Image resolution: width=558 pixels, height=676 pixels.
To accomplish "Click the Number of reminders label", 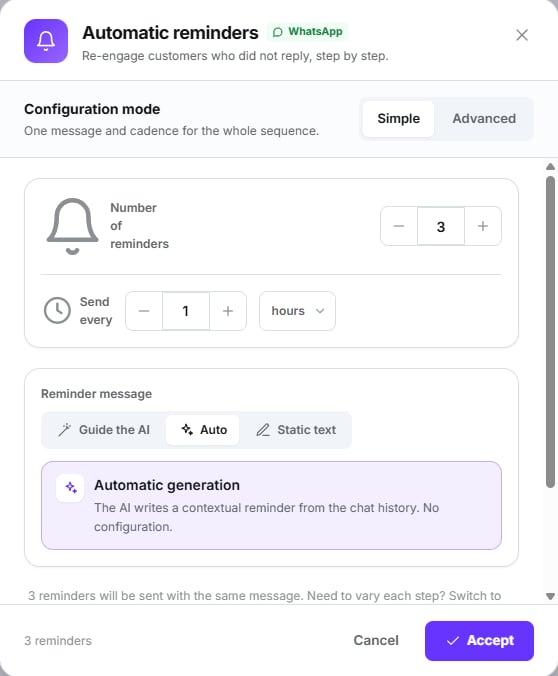I will pyautogui.click(x=139, y=225).
